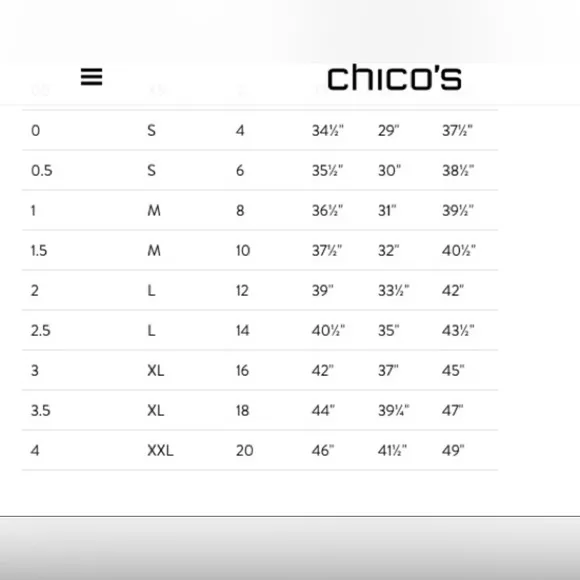Click the 29" waist measurement
Viewport: 580px width, 580px height.
388,131
